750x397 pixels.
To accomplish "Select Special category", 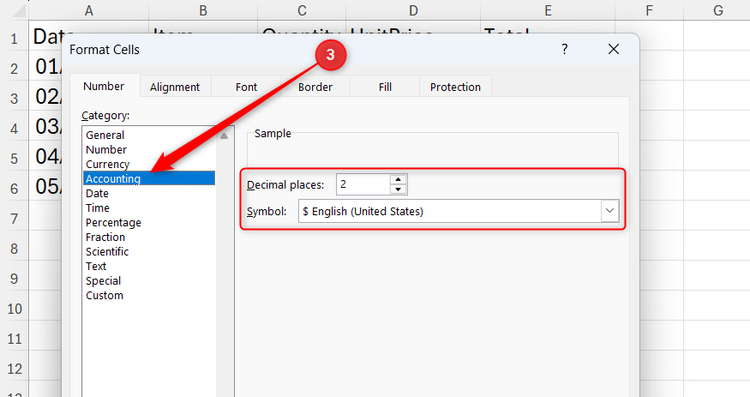I will (x=149, y=281).
